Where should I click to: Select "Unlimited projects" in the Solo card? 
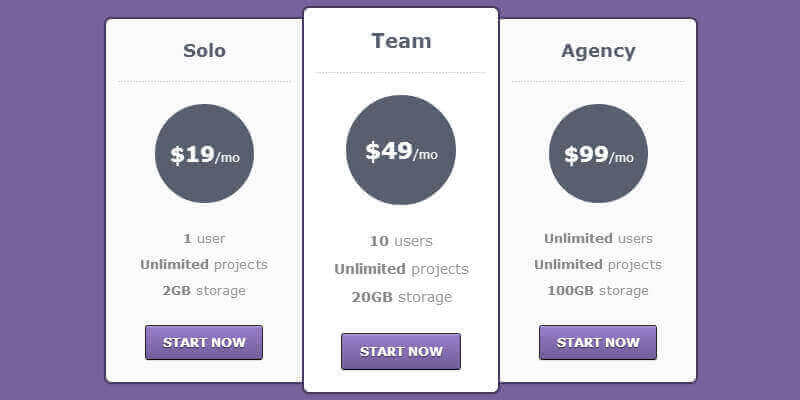[x=204, y=265]
